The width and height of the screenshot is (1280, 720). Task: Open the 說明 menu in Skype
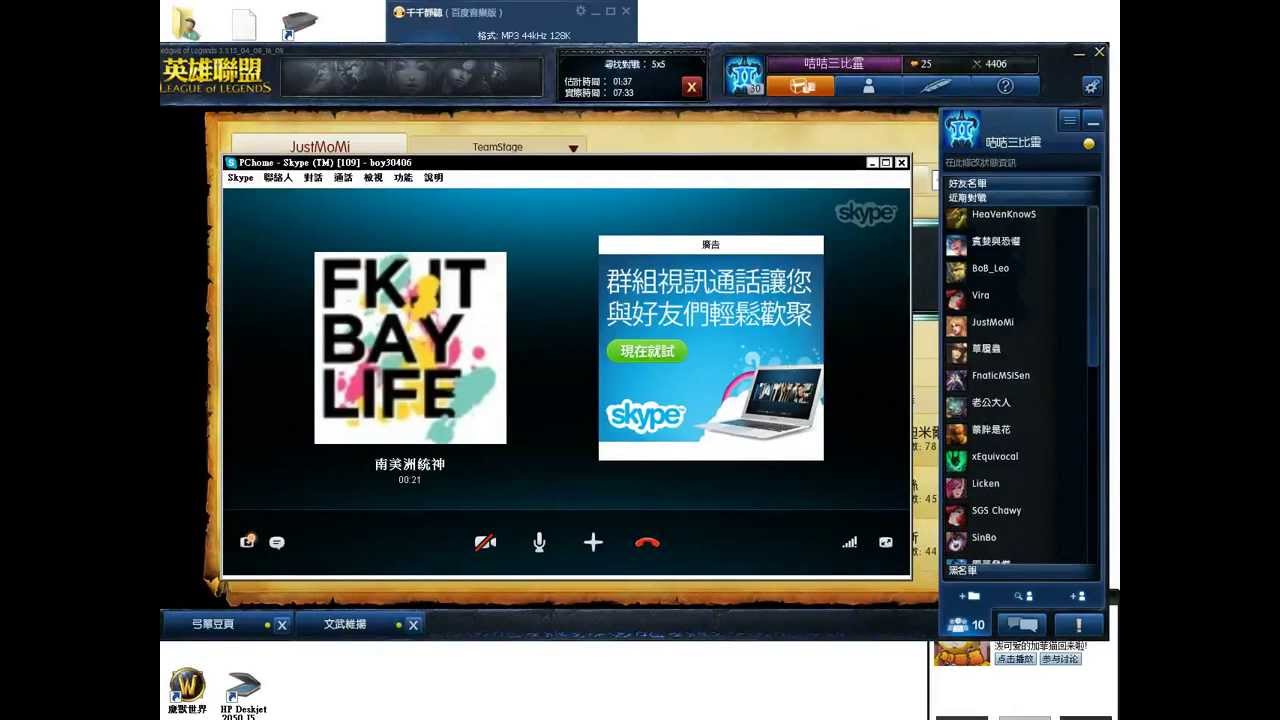coord(433,177)
